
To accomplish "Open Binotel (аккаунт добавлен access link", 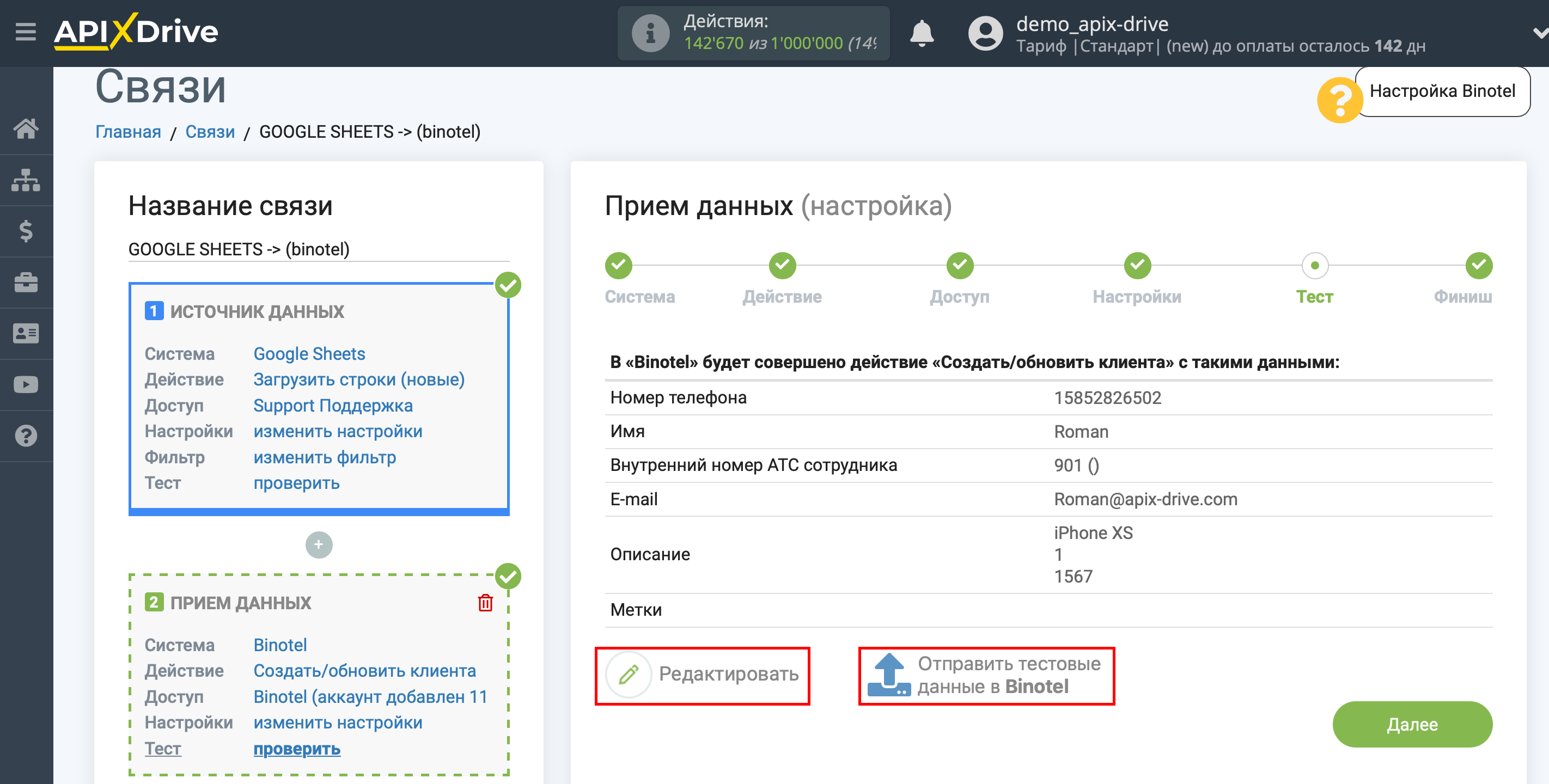I will click(370, 696).
